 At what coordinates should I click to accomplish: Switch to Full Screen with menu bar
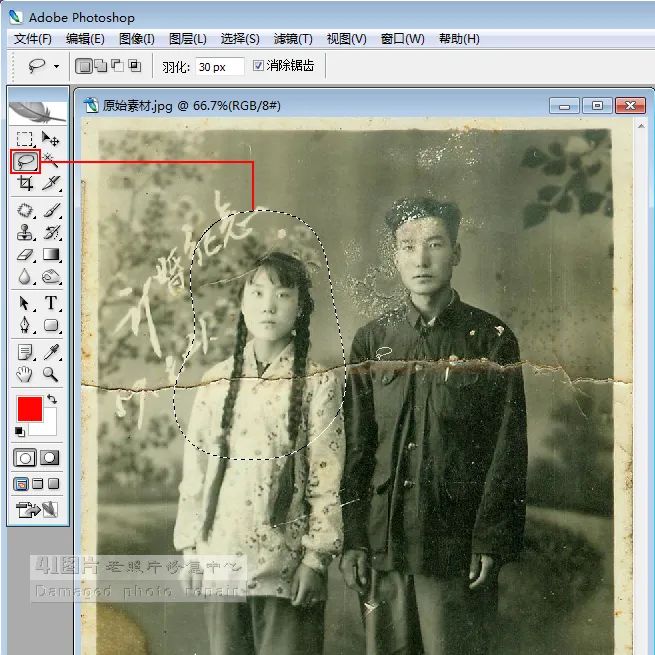(38, 484)
